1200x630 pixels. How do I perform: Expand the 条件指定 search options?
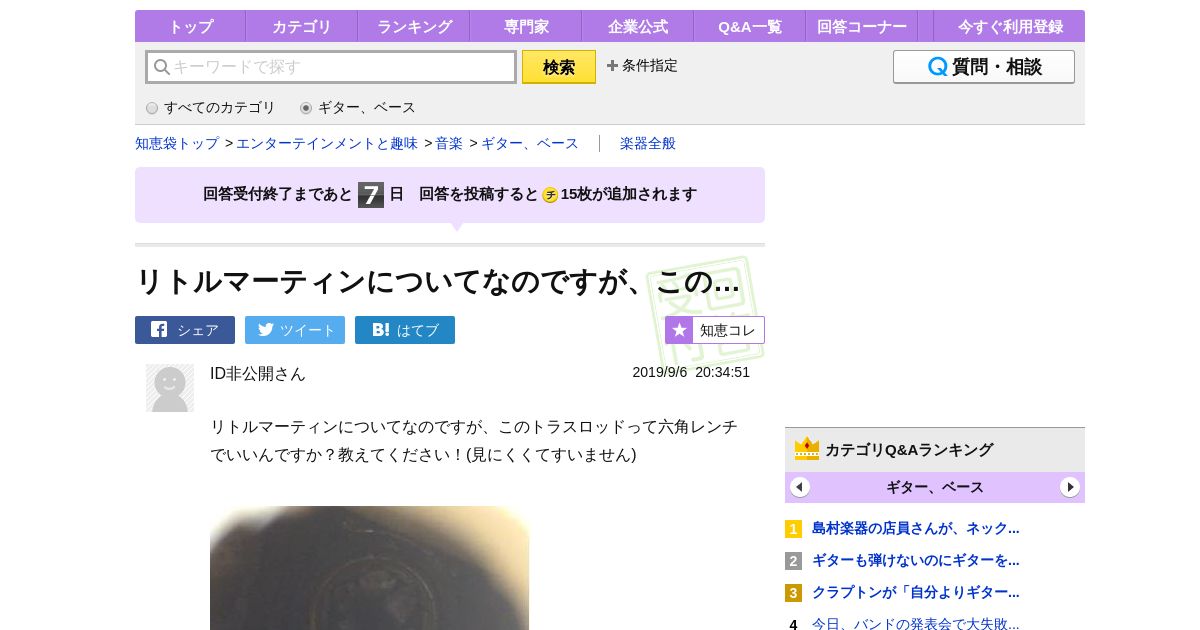[642, 66]
